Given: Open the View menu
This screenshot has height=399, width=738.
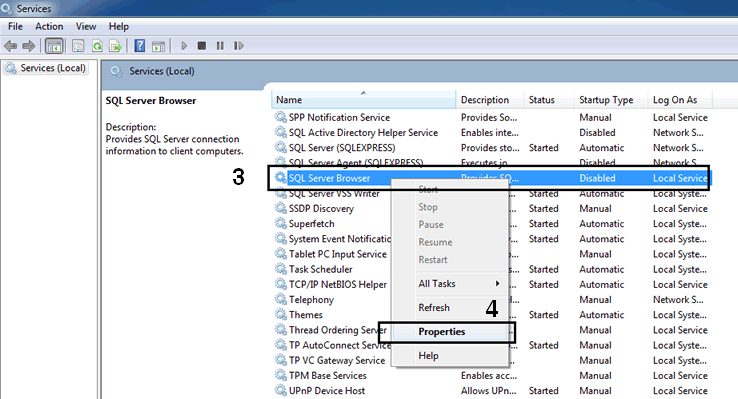Looking at the screenshot, I should click(86, 26).
